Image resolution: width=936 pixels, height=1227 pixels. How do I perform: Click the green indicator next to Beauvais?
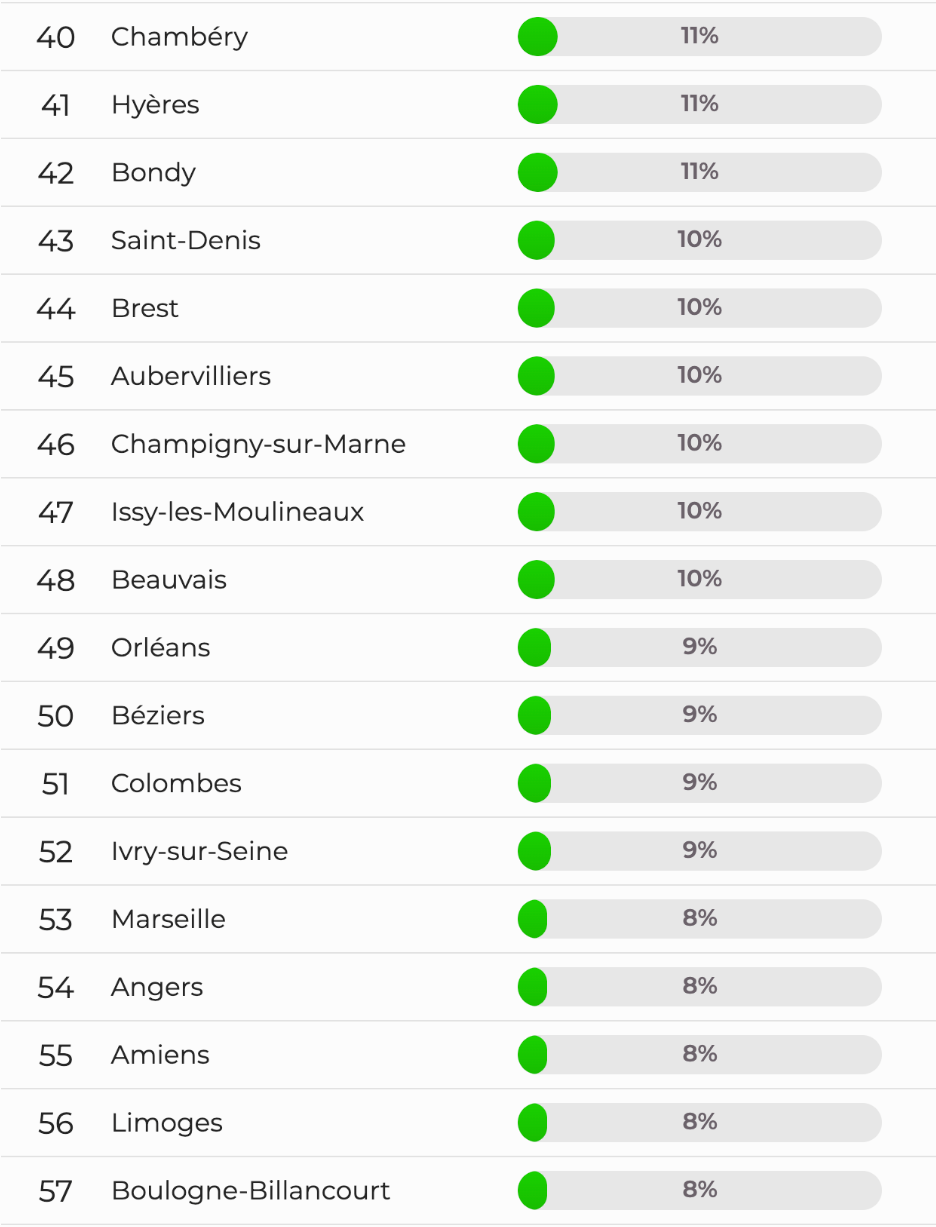[x=536, y=579]
